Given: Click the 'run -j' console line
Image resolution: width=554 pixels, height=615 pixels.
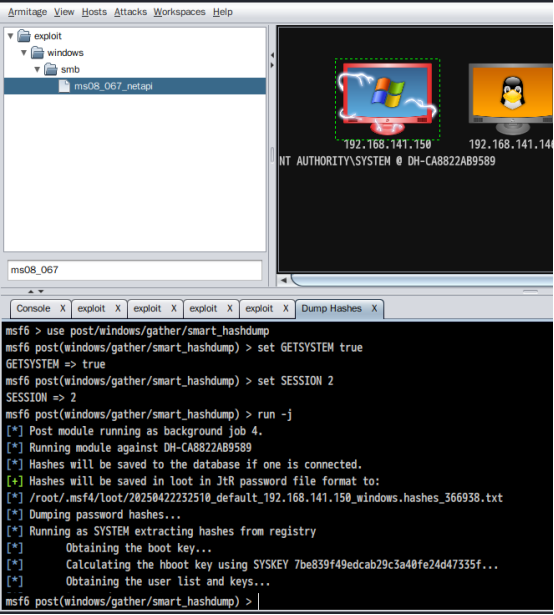Looking at the screenshot, I should click(149, 415).
